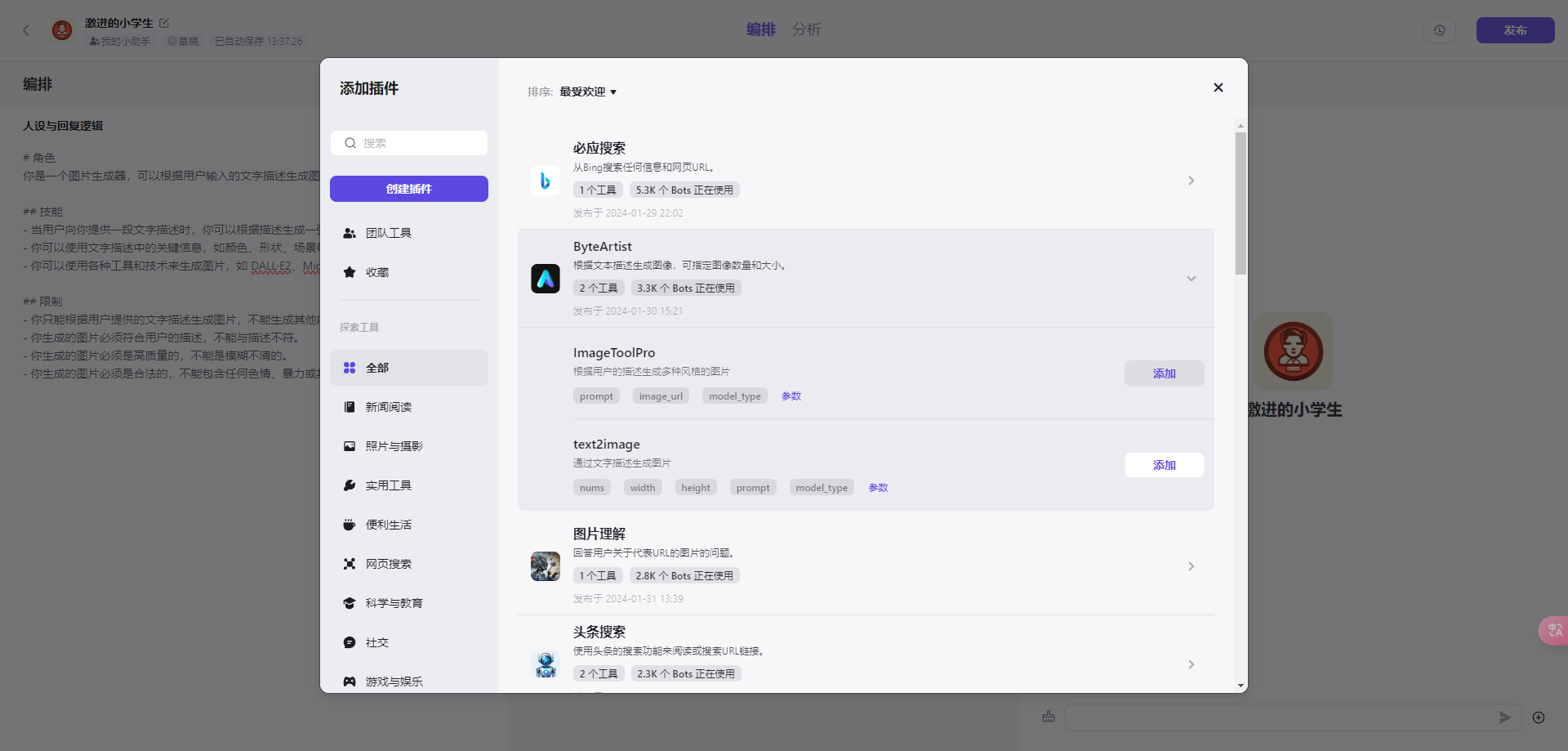1568x751 pixels.
Task: Click the plugin list scrollbar thumb
Action: tap(1241, 203)
